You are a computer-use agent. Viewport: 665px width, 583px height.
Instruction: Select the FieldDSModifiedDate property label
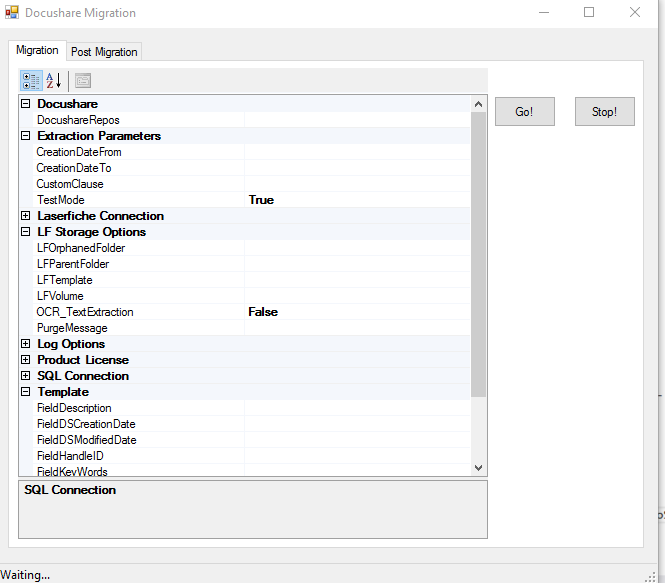coord(87,440)
